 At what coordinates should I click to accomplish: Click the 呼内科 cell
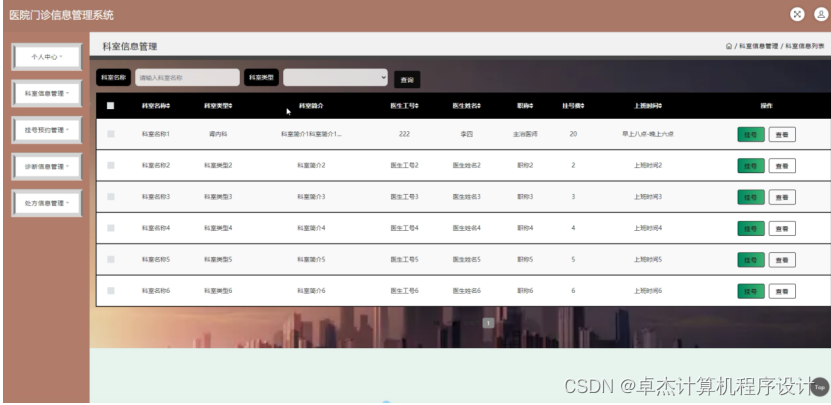tap(218, 134)
